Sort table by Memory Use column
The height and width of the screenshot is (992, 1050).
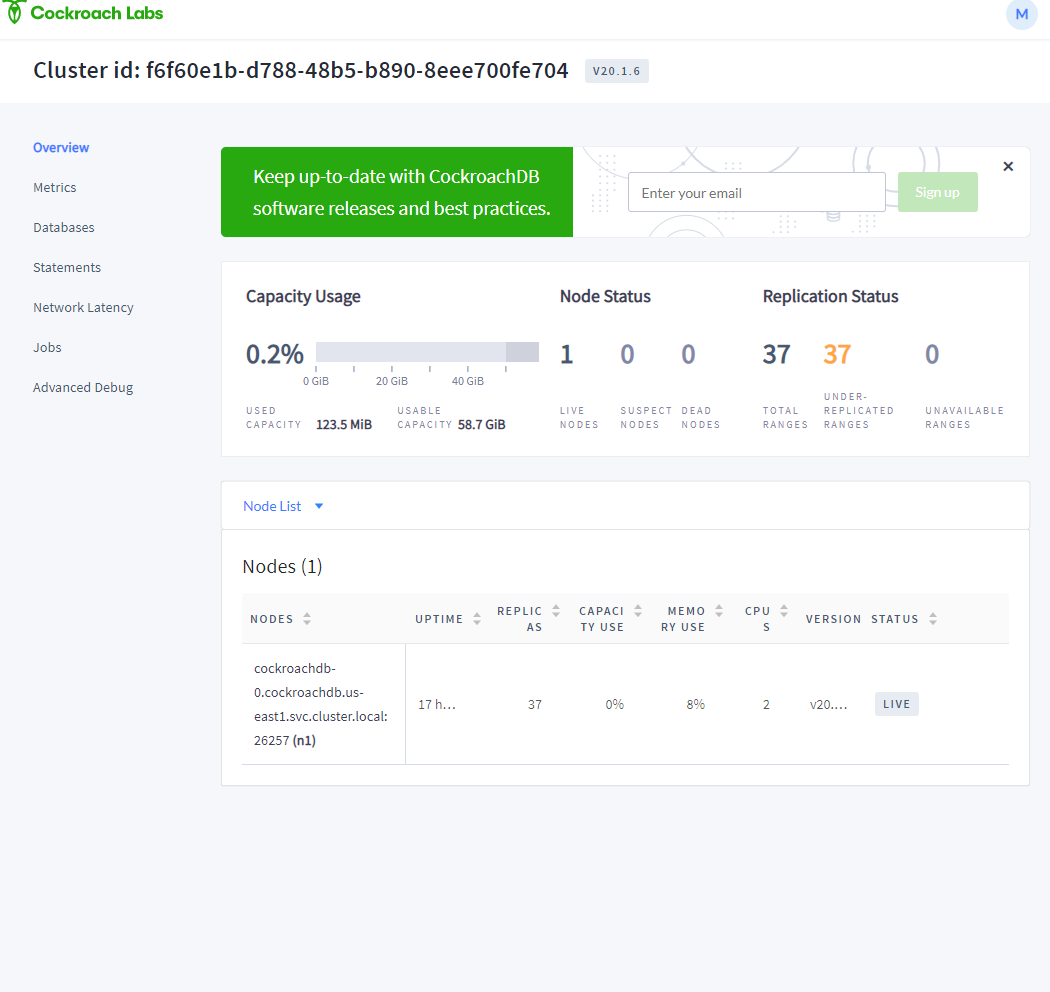[692, 619]
